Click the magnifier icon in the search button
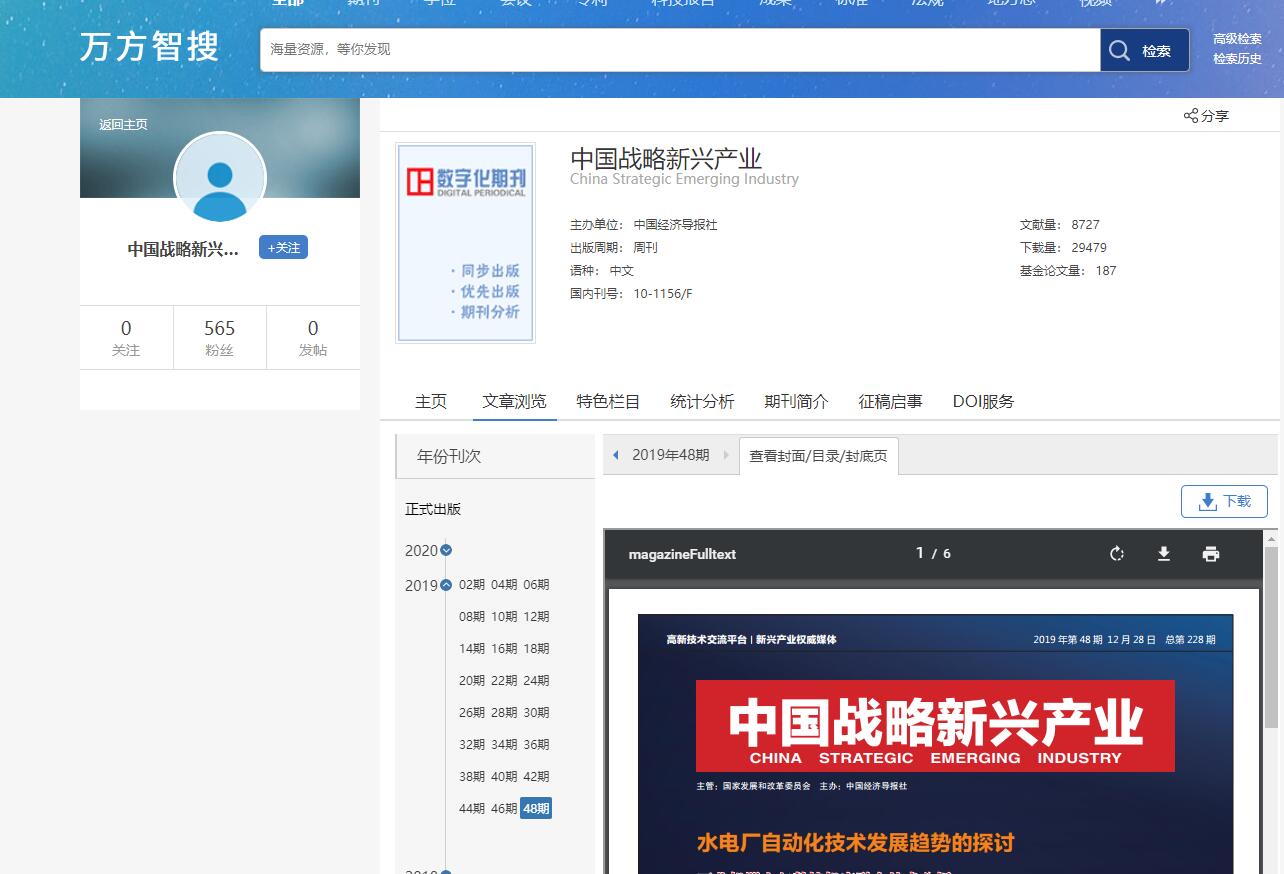This screenshot has height=874, width=1284. point(1120,50)
